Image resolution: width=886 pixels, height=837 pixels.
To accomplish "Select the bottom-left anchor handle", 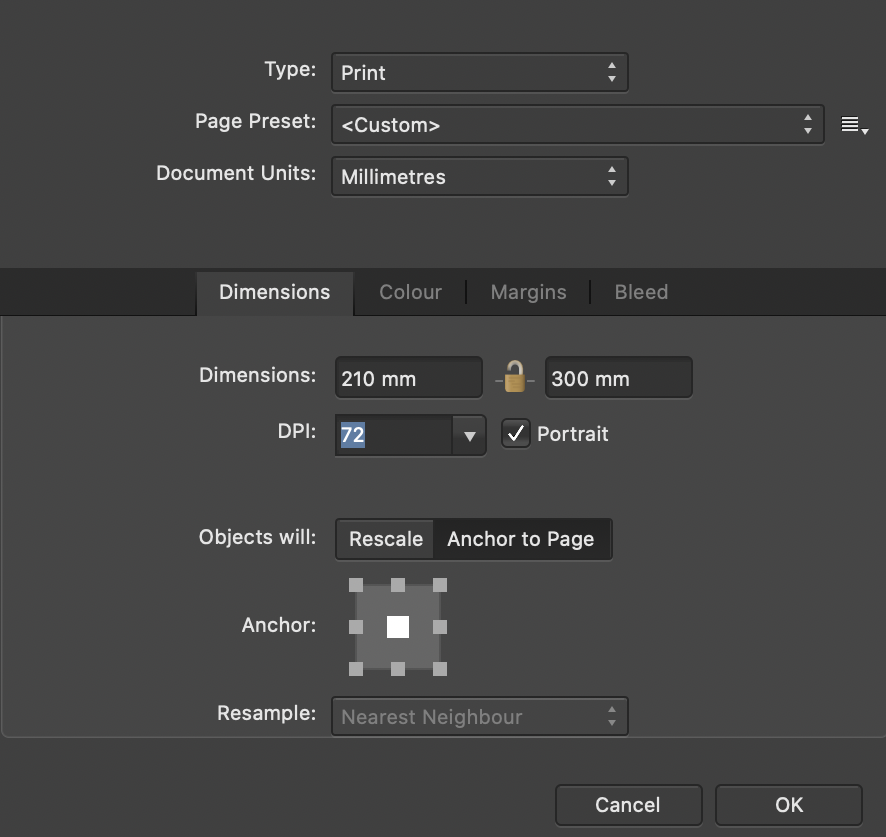I will [x=355, y=670].
